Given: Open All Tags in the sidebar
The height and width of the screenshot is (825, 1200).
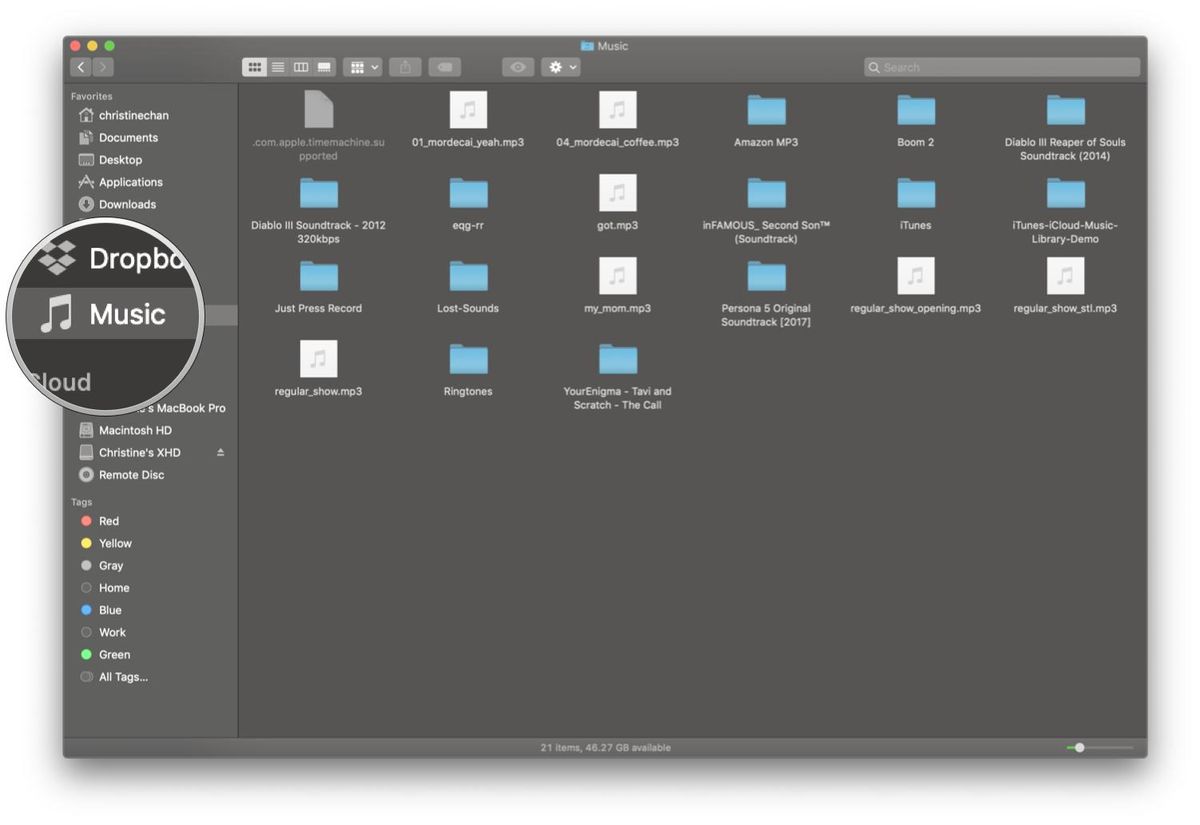Looking at the screenshot, I should click(x=120, y=676).
